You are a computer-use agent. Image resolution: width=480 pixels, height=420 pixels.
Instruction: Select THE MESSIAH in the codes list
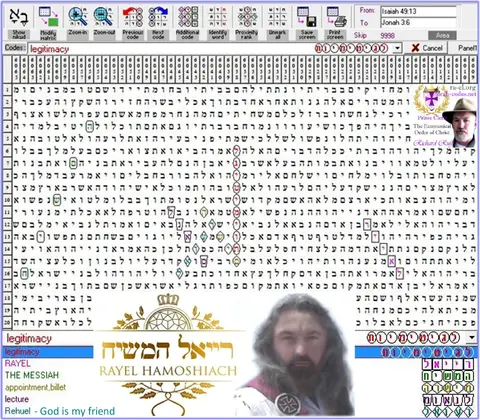click(32, 375)
